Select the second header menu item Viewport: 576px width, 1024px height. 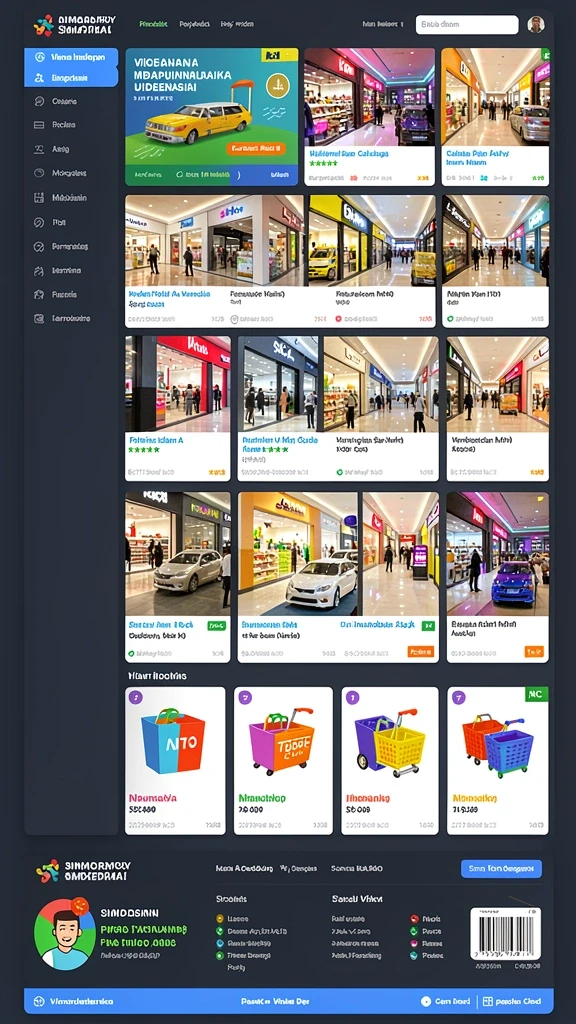pos(195,24)
